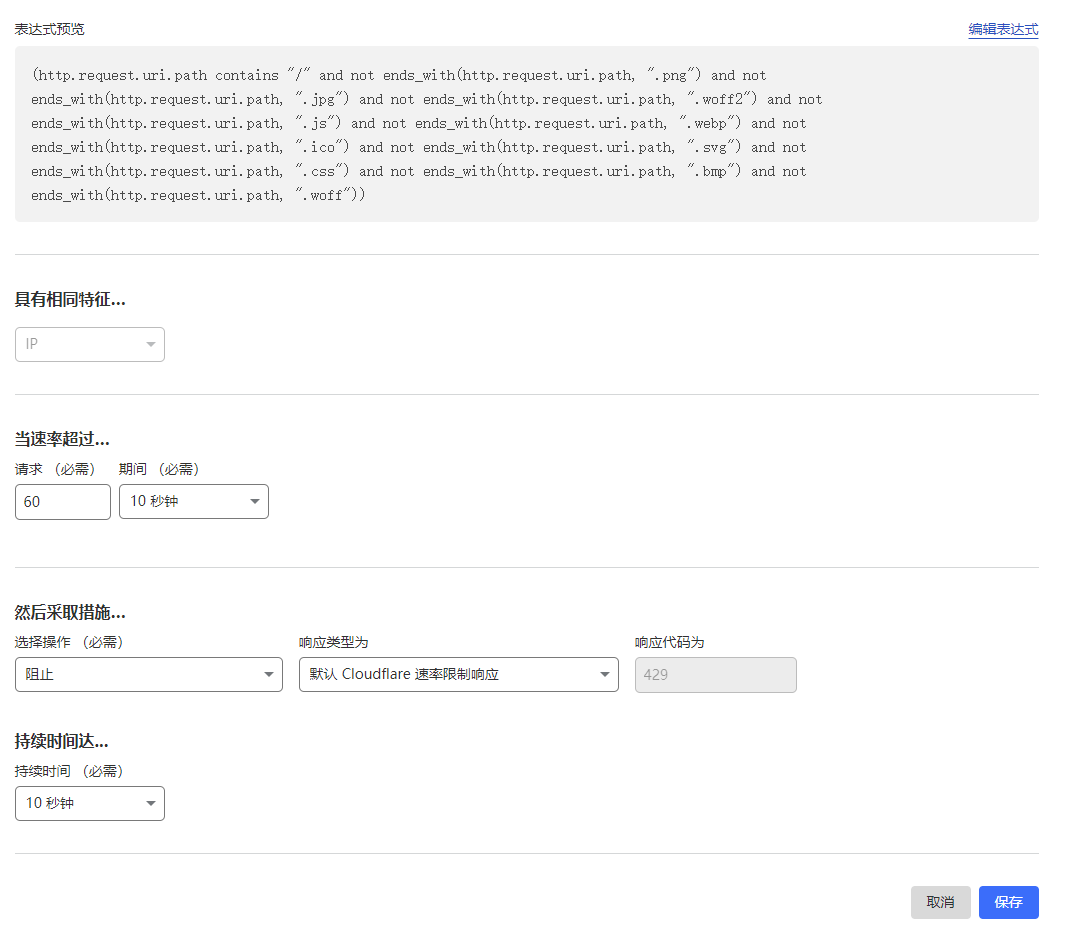
Task: Click the 然后采取措施... section heading
Action: click(x=70, y=613)
